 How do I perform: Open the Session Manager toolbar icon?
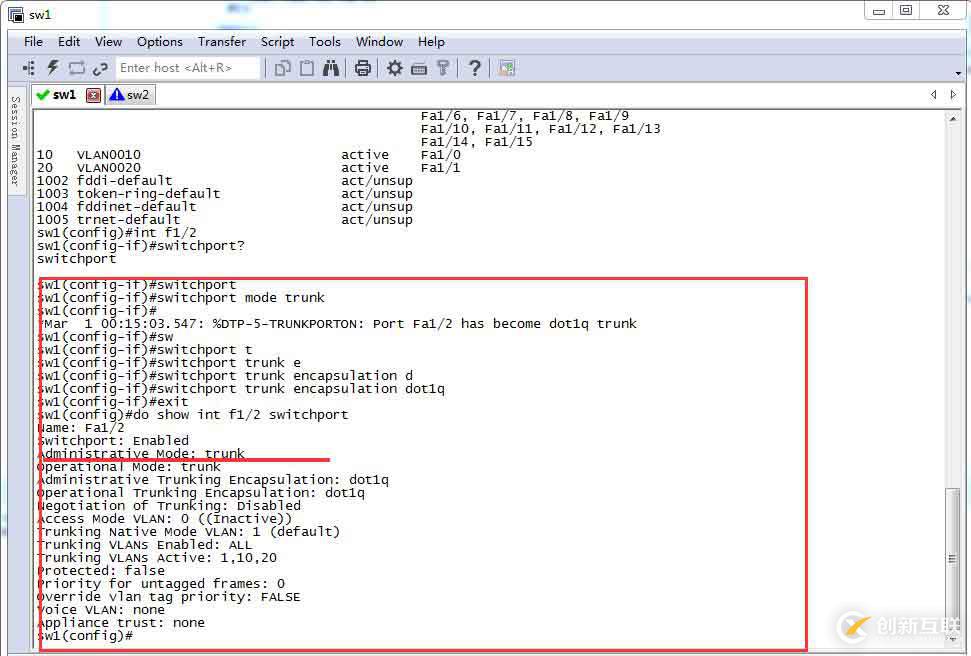click(x=29, y=68)
